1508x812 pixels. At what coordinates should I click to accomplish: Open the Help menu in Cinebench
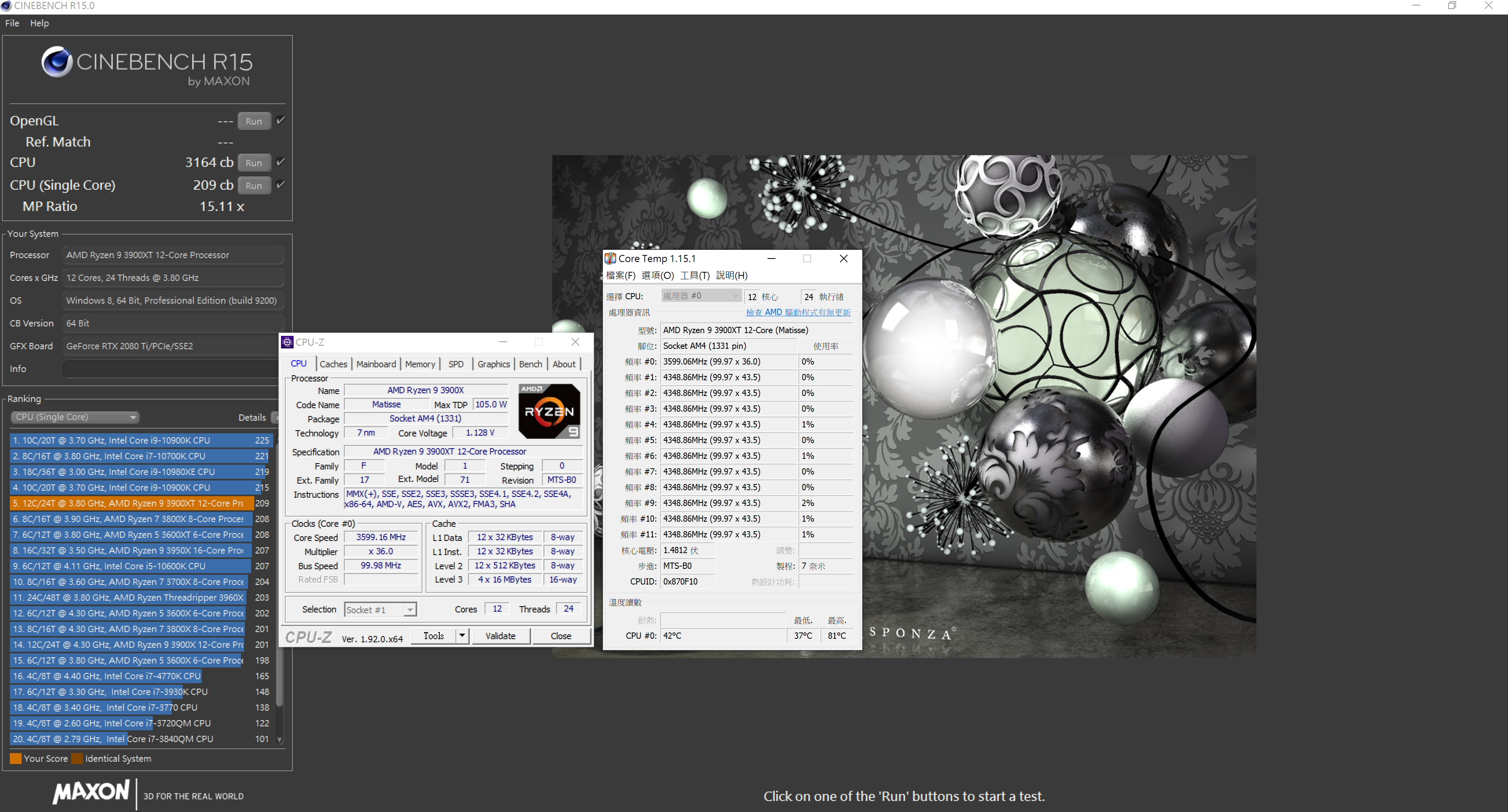coord(39,23)
